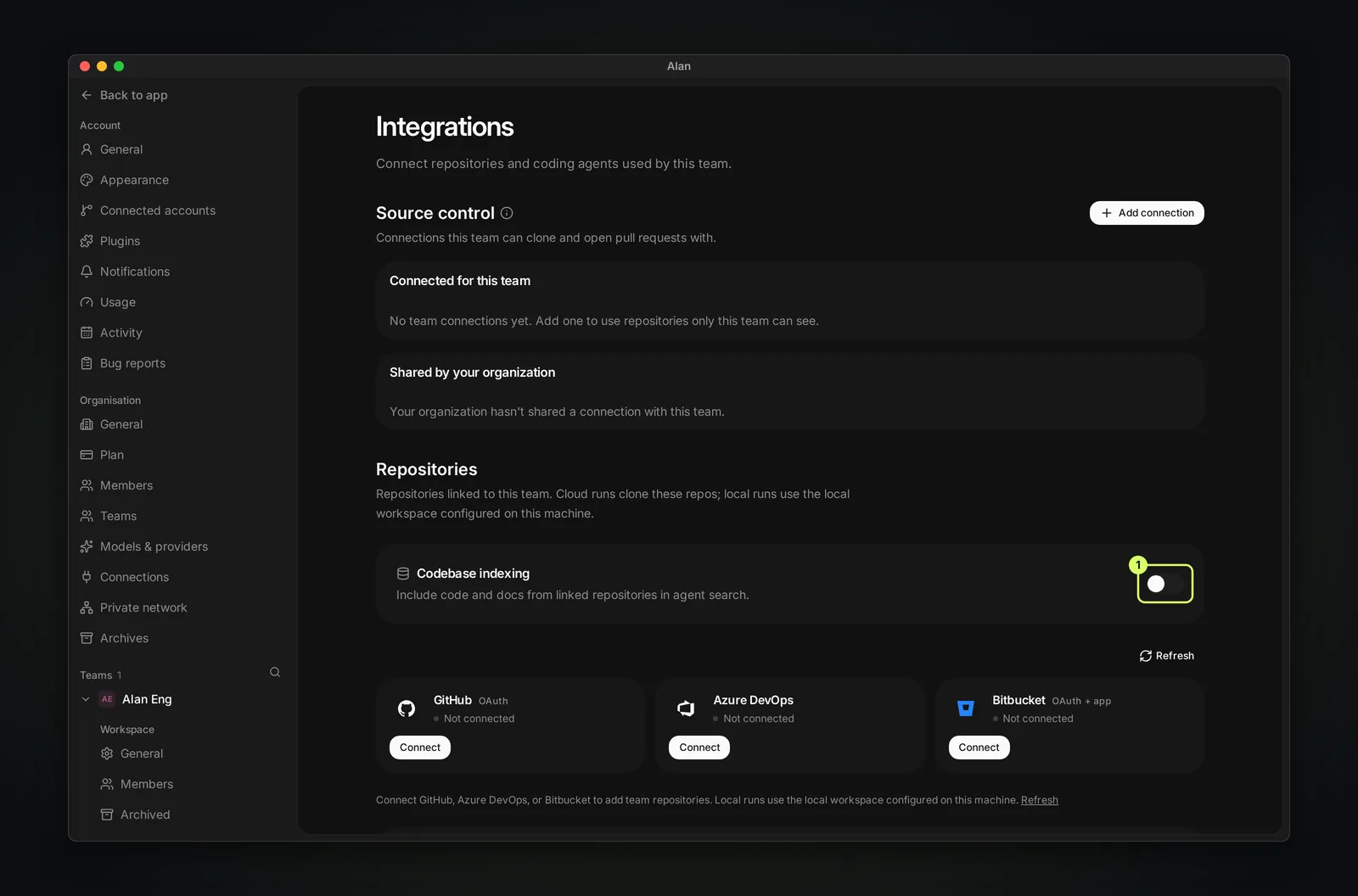Click the Azure DevOps logo icon

coord(686,708)
